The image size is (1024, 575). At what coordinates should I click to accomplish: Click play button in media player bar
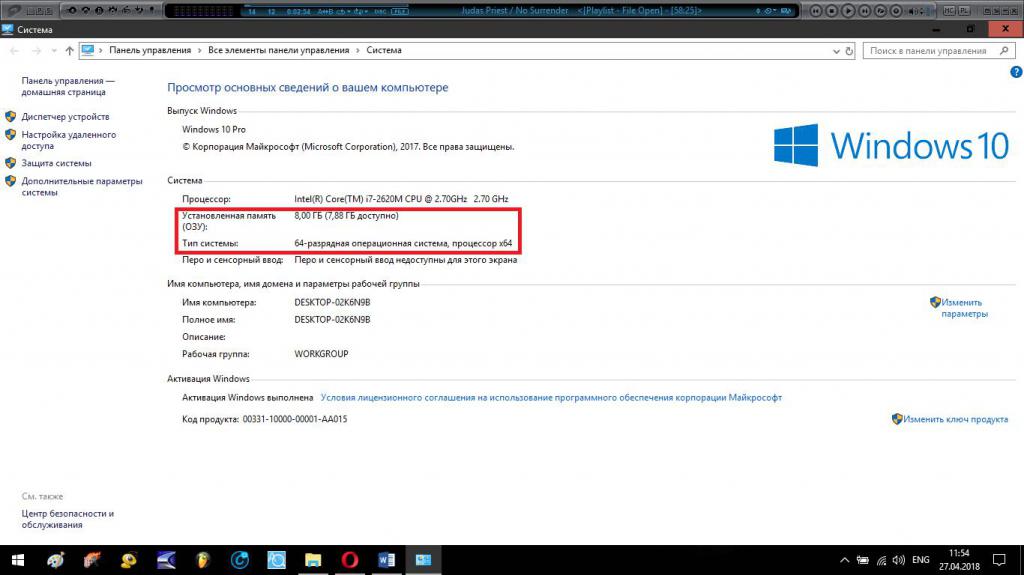click(848, 10)
